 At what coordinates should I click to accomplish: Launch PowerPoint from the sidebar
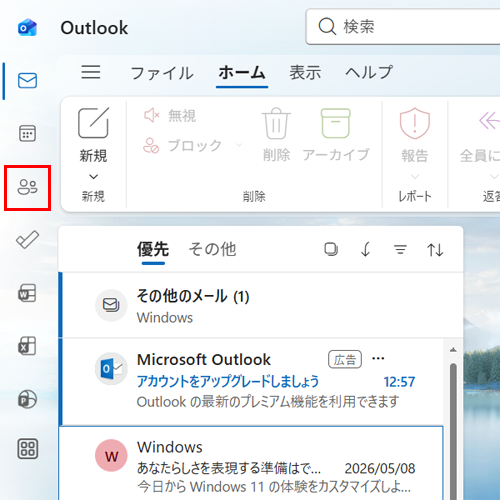click(x=27, y=399)
